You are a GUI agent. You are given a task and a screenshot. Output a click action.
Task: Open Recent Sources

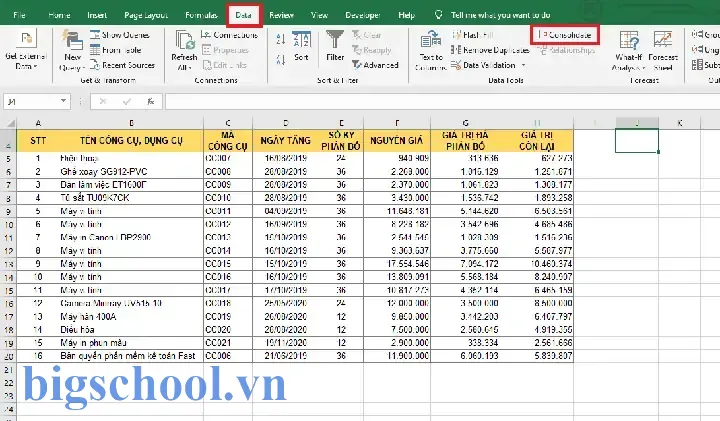click(122, 65)
